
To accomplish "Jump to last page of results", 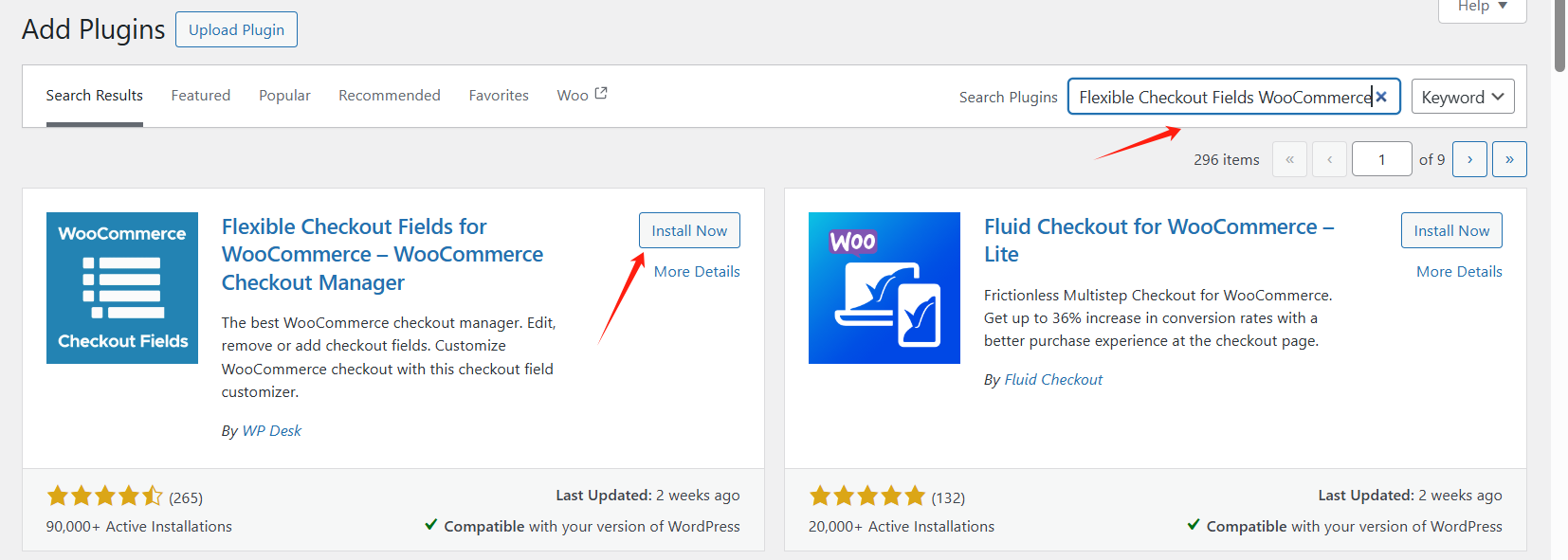I will coord(1509,159).
